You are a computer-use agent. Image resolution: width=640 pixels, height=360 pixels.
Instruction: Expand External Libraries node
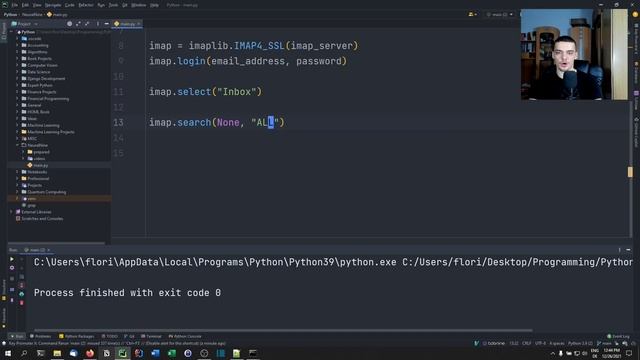tap(12, 212)
